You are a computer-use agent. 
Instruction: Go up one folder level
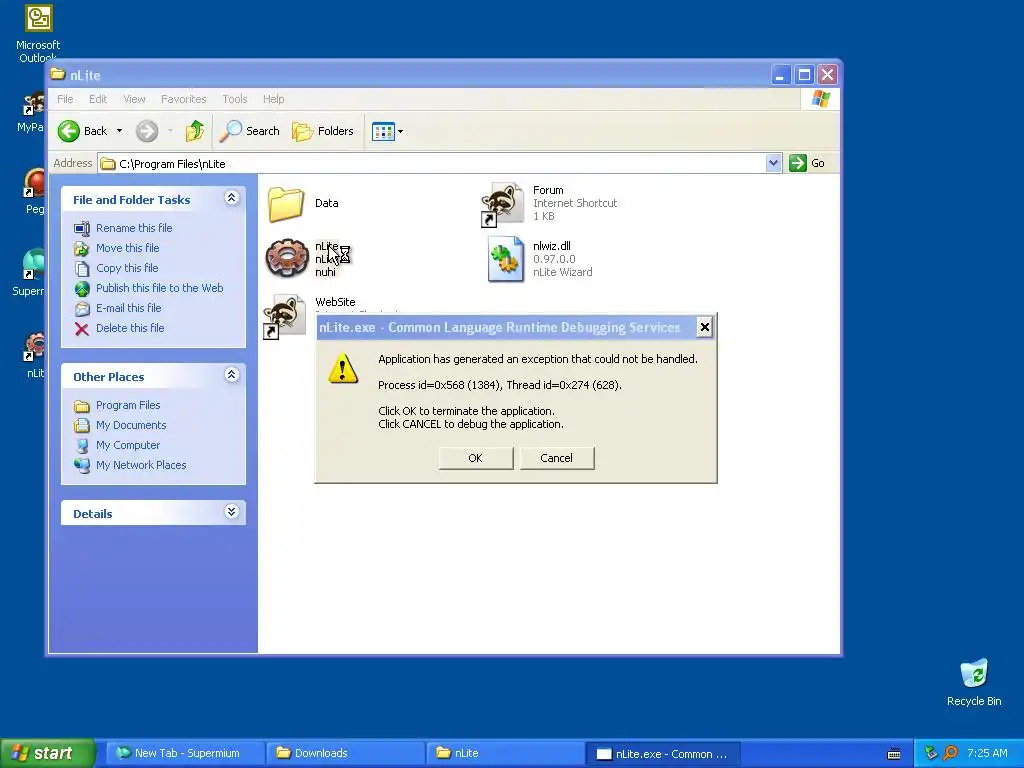[194, 131]
